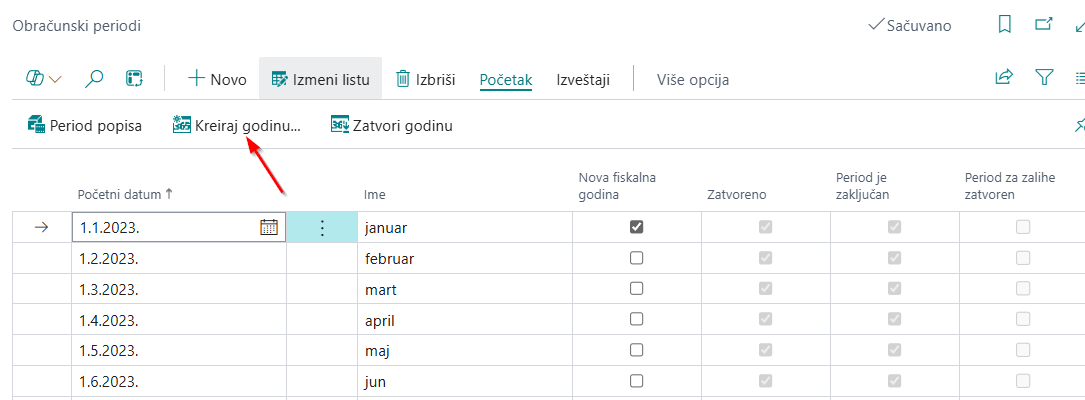Click the jun name cell
This screenshot has width=1085, height=400.
465,381
